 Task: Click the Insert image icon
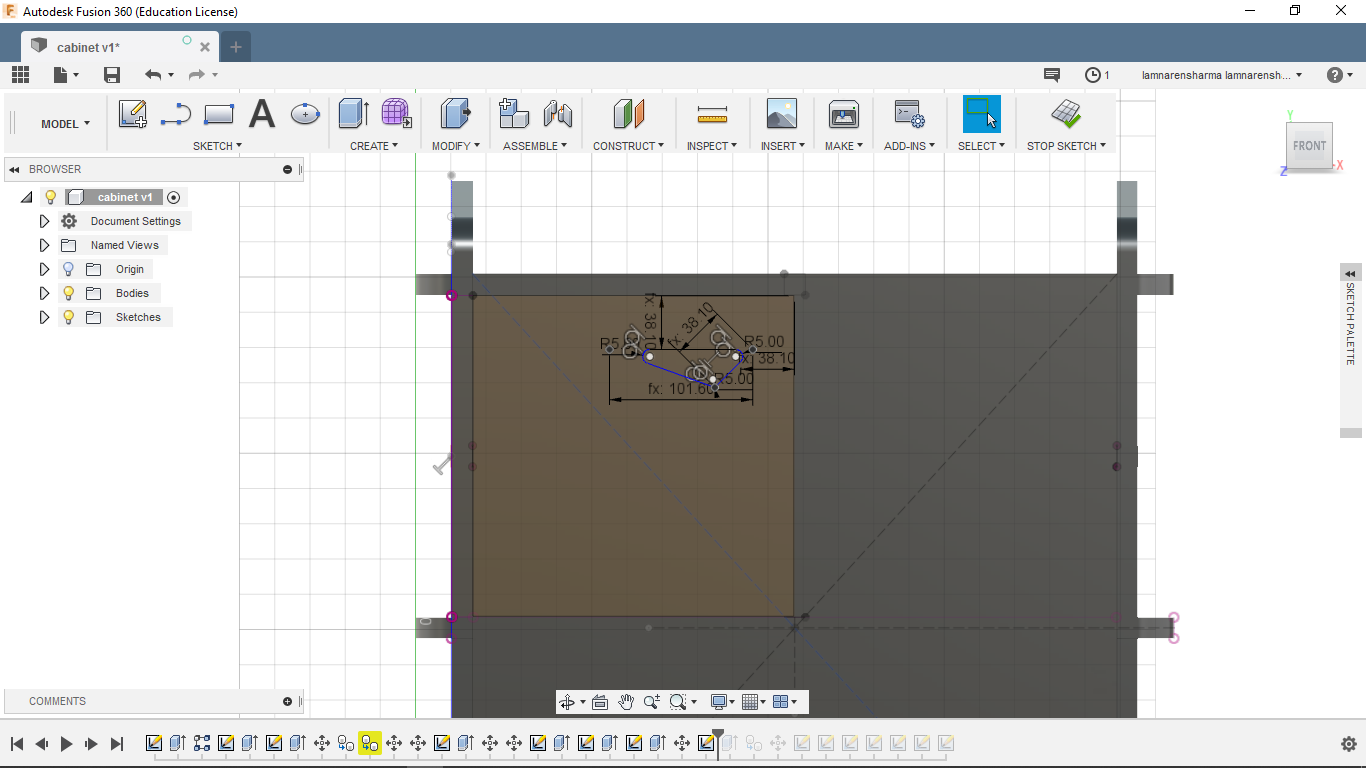pos(782,114)
